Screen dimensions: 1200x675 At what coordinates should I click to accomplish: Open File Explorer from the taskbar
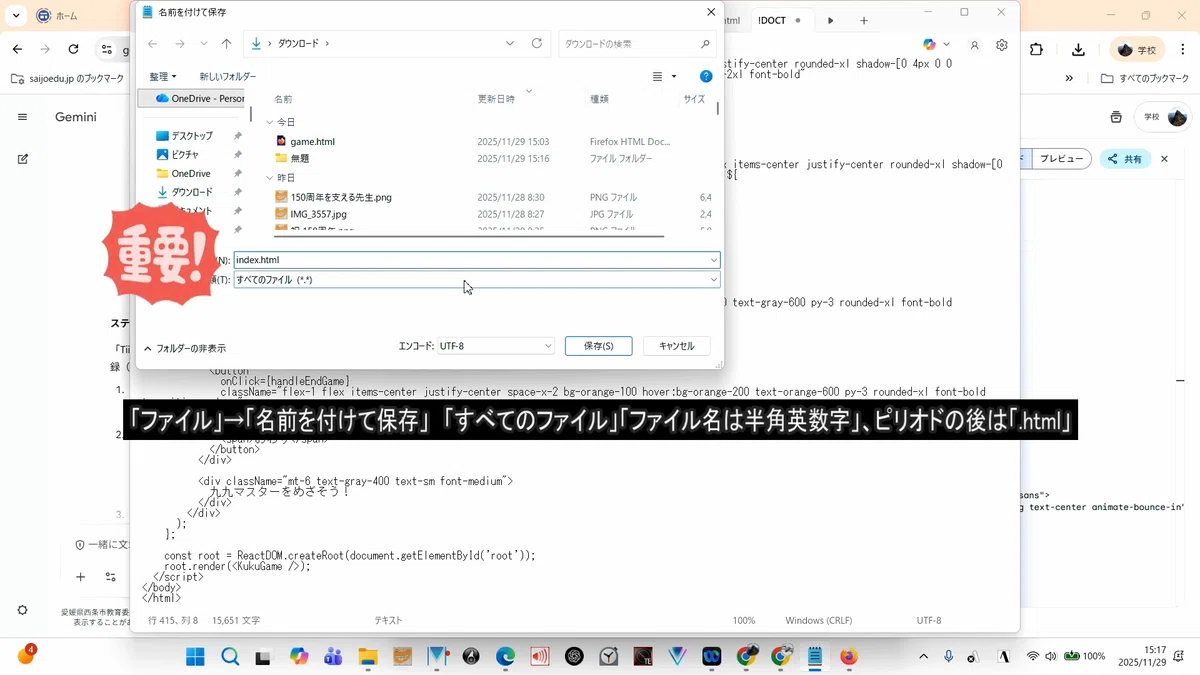(367, 657)
